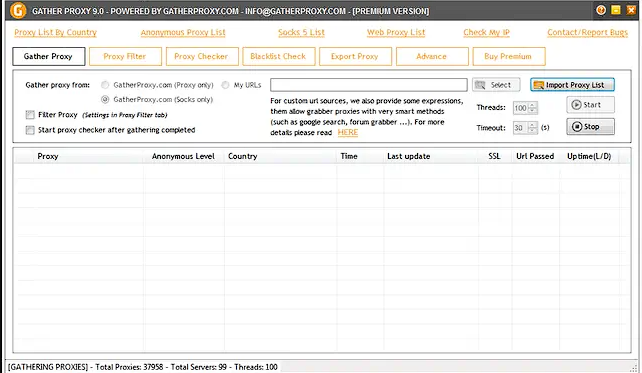Image resolution: width=642 pixels, height=373 pixels.
Task: Switch to Advance tab
Action: tap(432, 57)
